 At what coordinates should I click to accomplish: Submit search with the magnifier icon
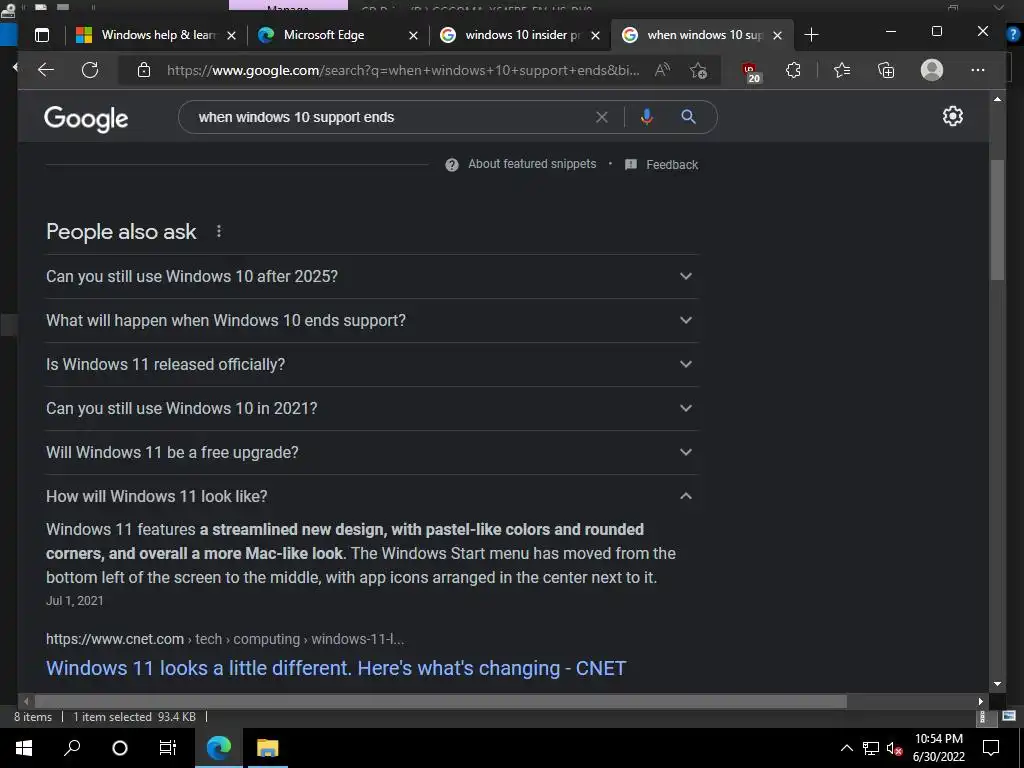tap(688, 117)
